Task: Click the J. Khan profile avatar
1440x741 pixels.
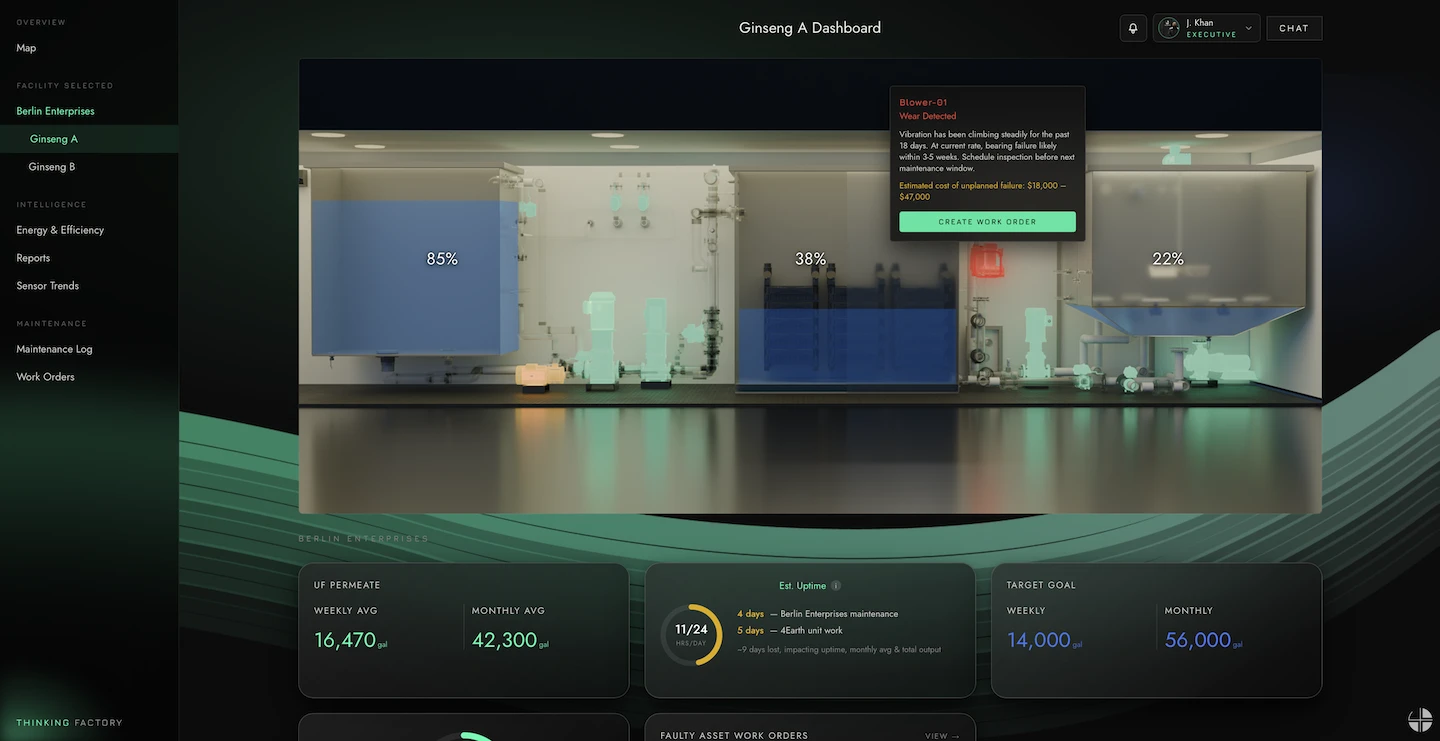Action: click(1168, 28)
